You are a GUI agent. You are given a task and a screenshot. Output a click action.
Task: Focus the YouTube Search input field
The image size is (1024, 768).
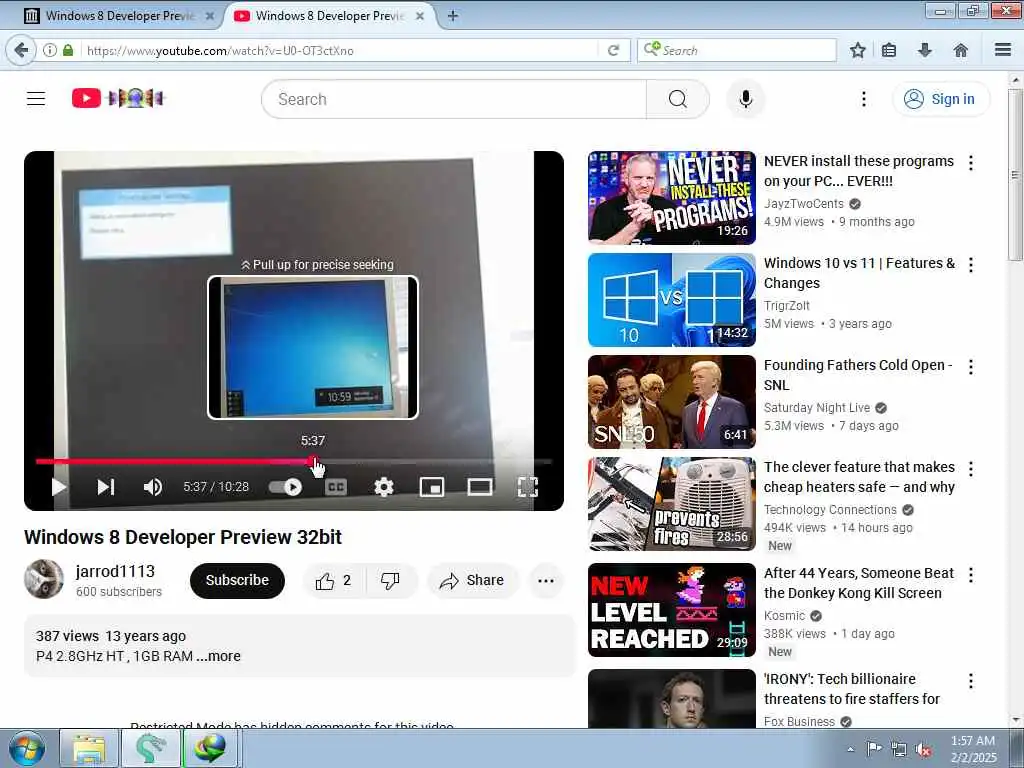(454, 99)
